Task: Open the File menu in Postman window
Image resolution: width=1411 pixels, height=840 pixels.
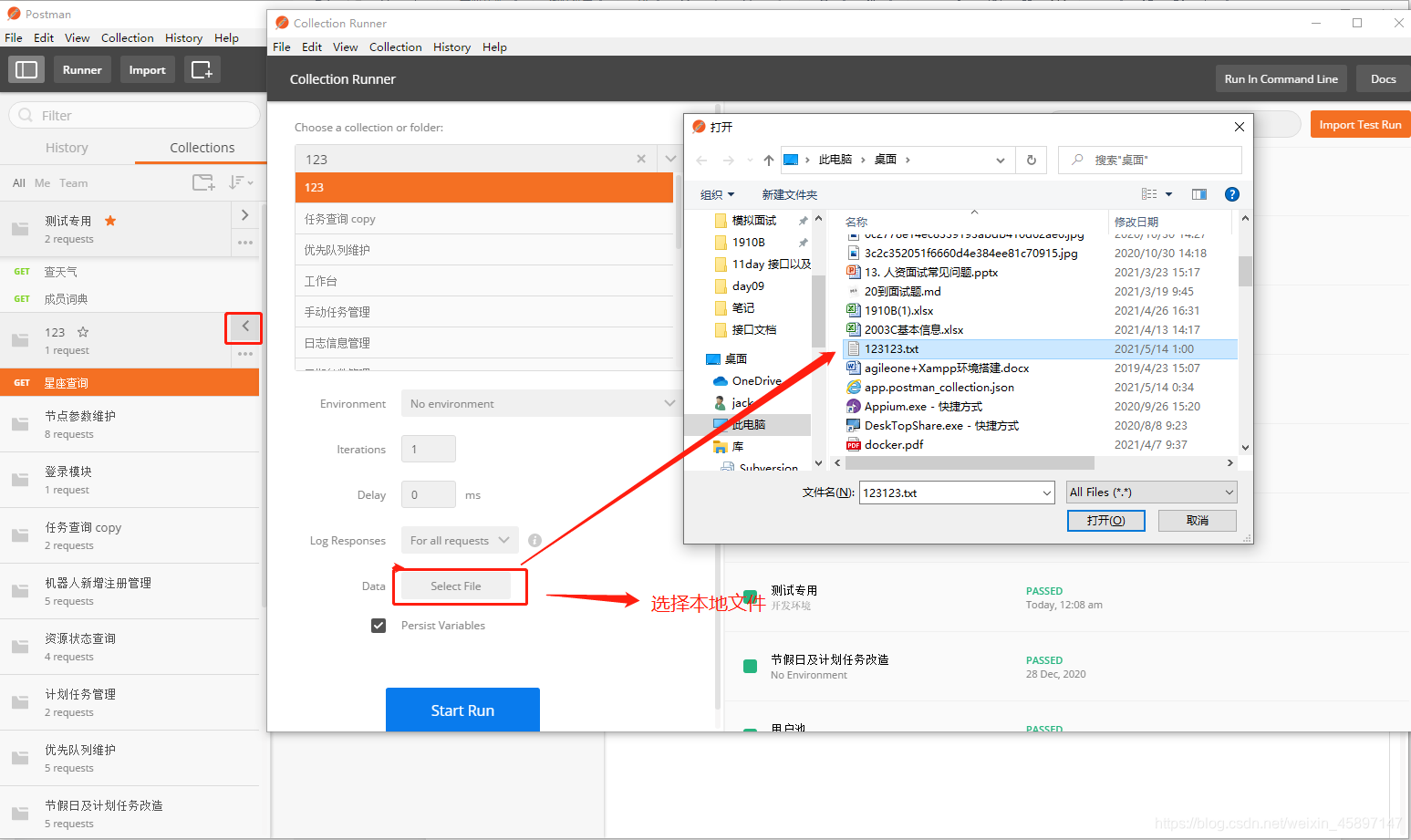Action: (14, 38)
